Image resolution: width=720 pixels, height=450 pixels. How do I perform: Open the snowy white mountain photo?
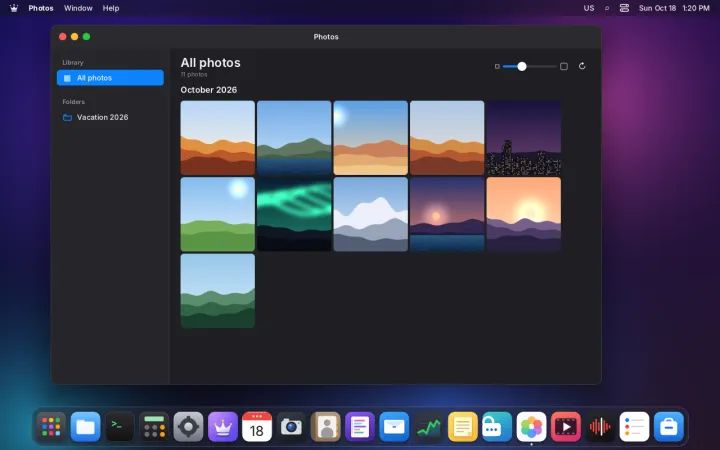[x=371, y=214]
